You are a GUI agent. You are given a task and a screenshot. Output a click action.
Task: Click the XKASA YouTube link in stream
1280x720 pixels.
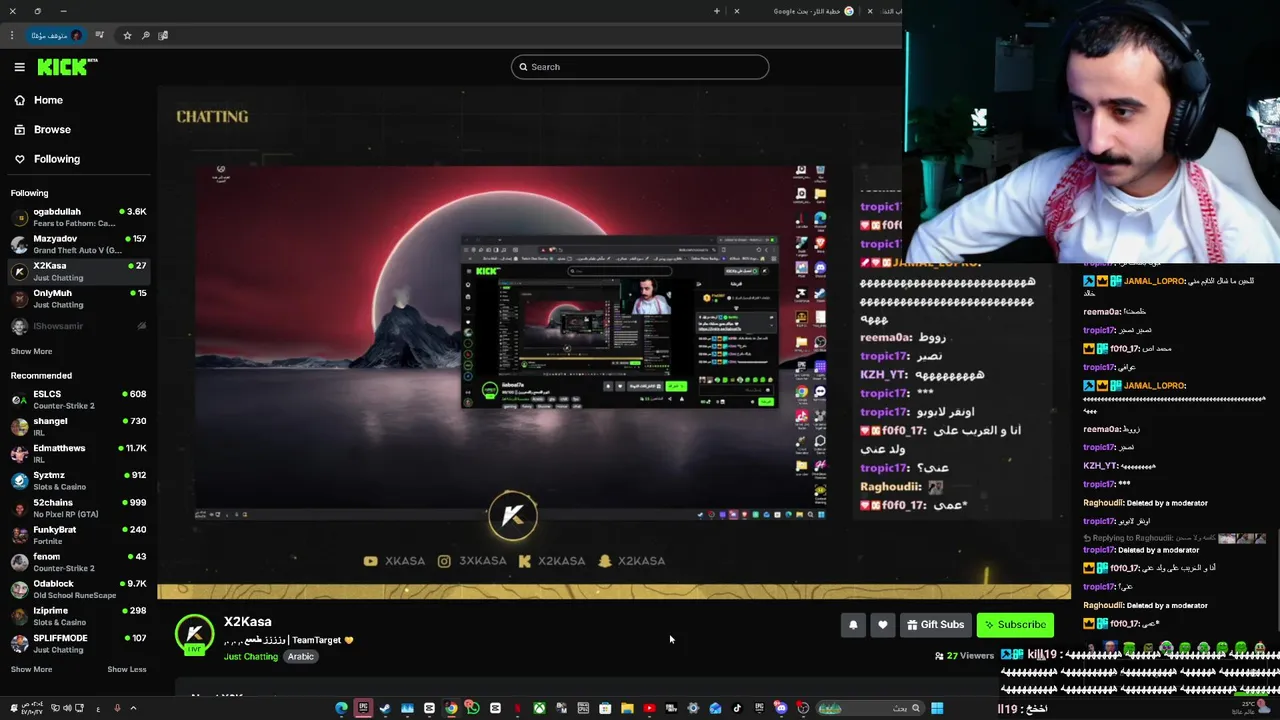(x=395, y=561)
